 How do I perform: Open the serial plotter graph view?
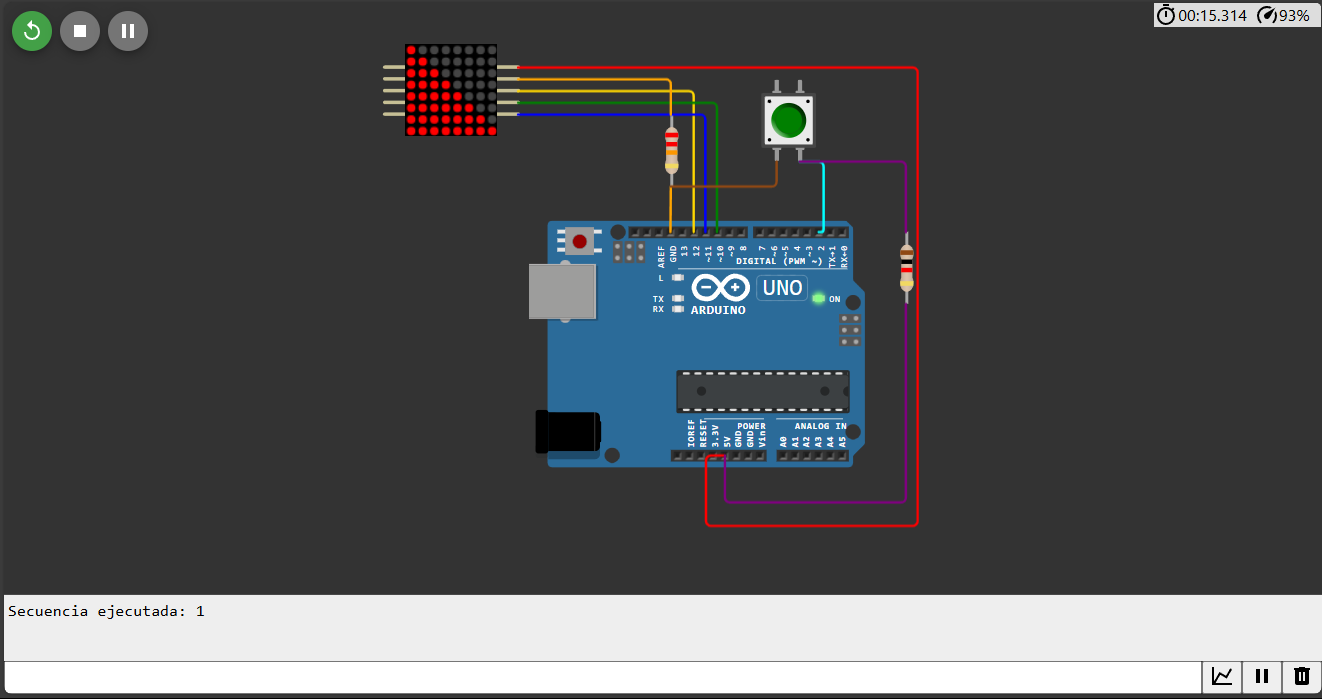click(1222, 677)
